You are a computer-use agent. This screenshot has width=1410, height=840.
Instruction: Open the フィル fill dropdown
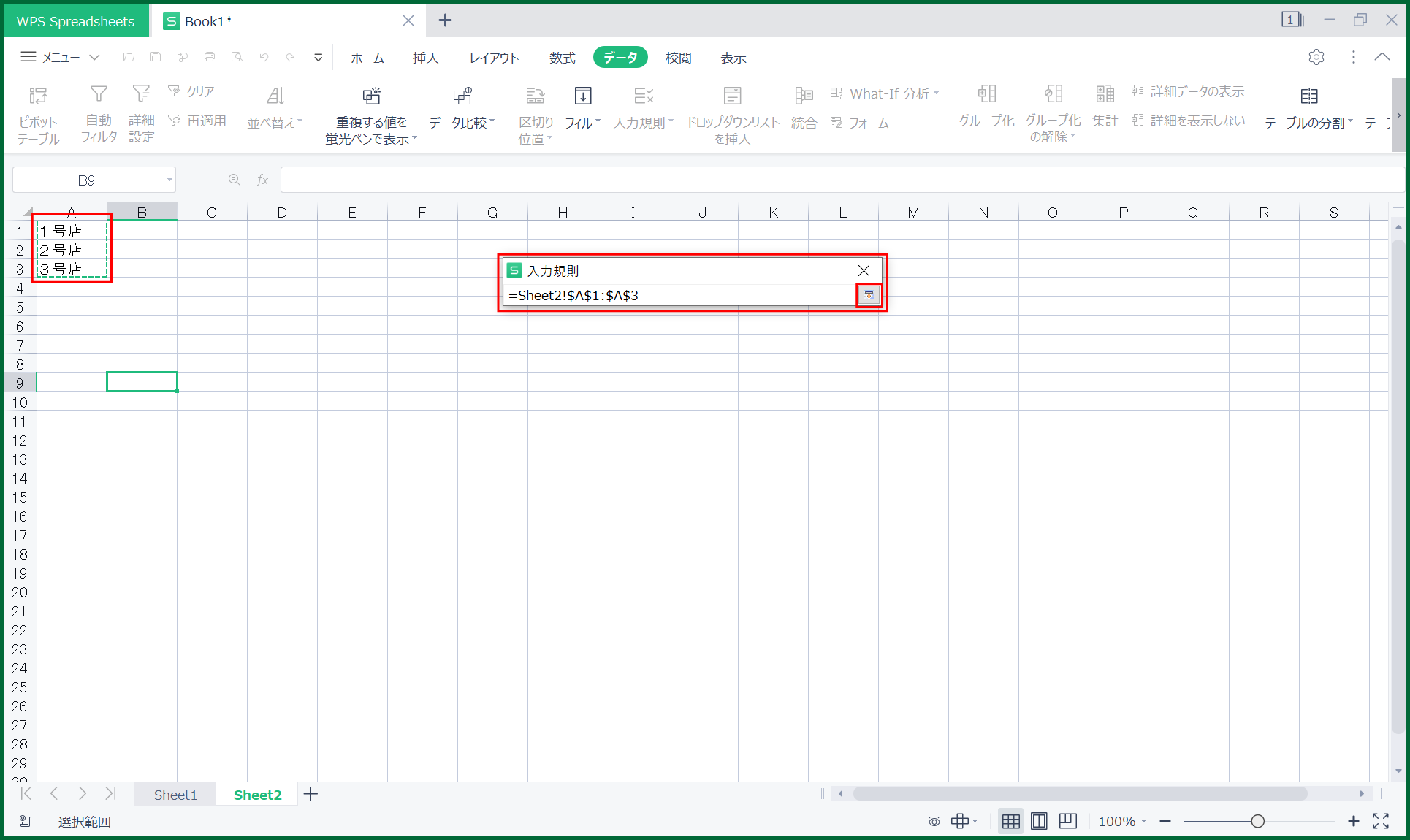point(582,107)
